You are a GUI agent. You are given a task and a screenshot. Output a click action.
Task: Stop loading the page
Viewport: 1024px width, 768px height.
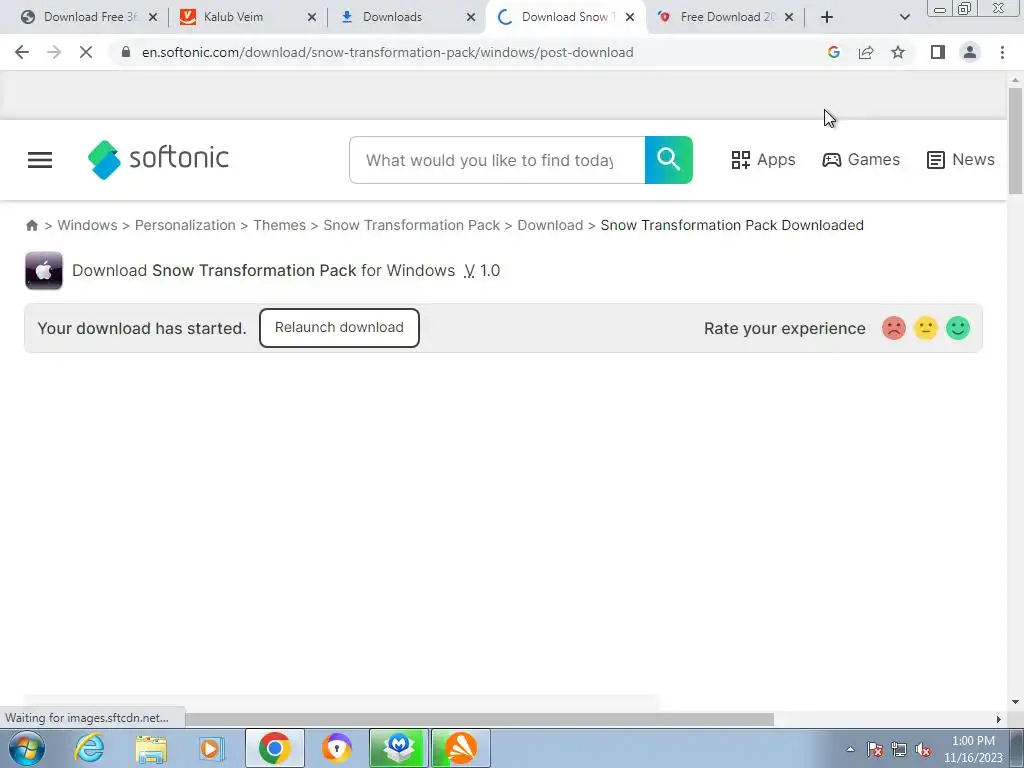click(86, 52)
